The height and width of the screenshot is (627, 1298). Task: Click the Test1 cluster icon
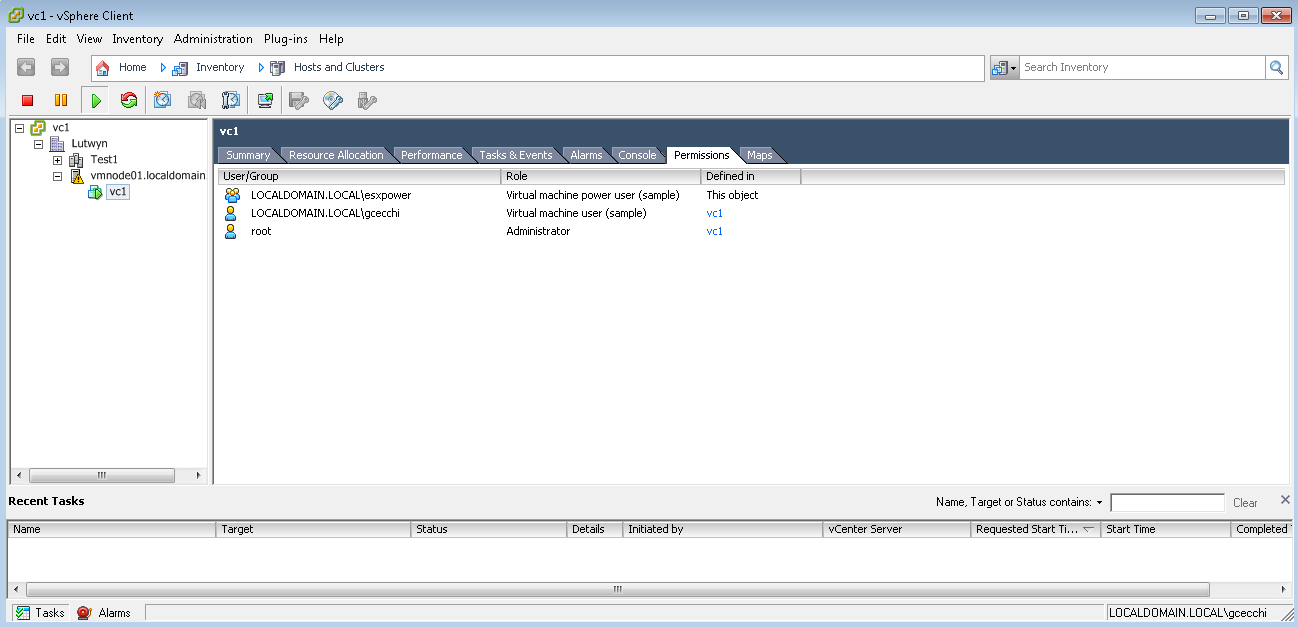tap(76, 160)
